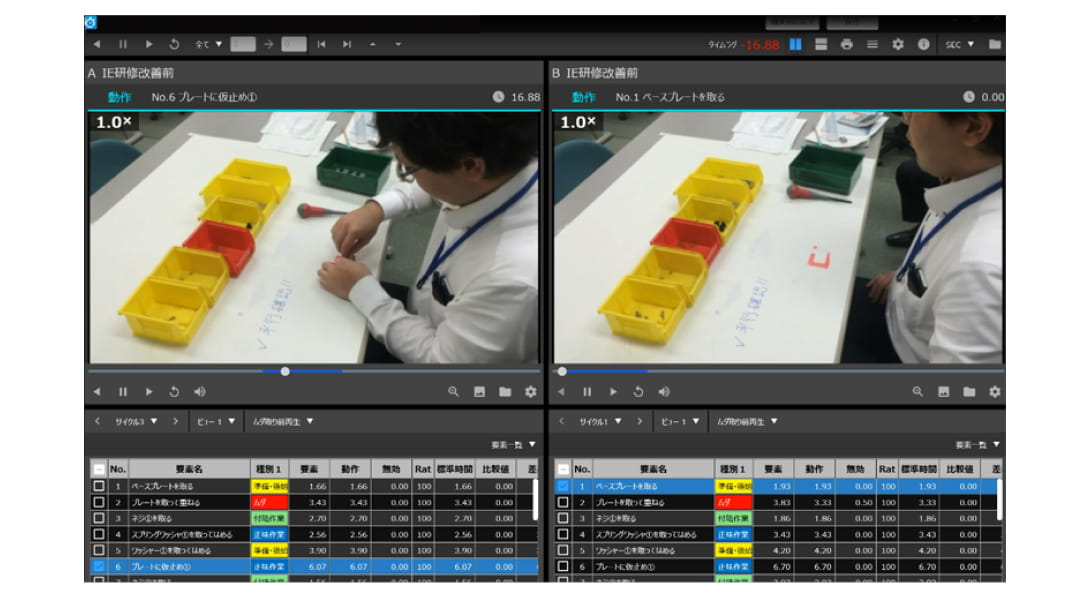Viewport: 1090px width, 600px height.
Task: Check row 2 checkbox in table A
Action: click(x=98, y=502)
